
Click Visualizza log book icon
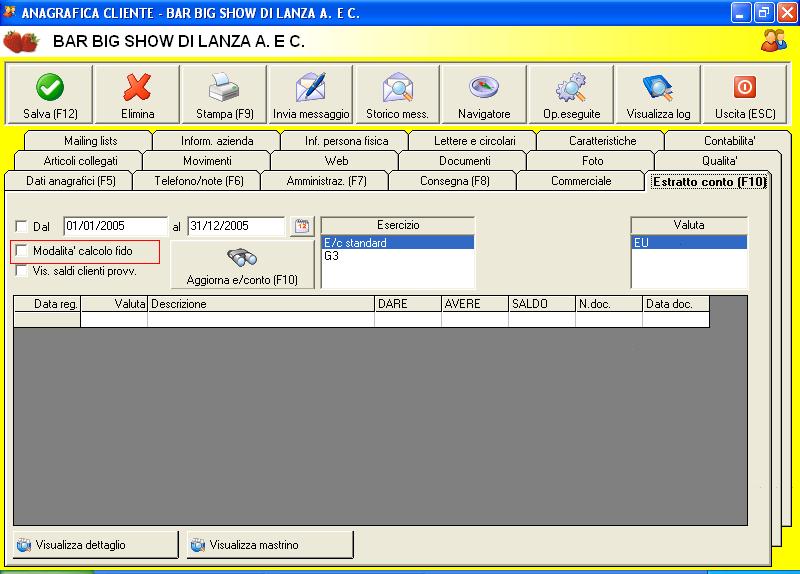pyautogui.click(x=658, y=87)
